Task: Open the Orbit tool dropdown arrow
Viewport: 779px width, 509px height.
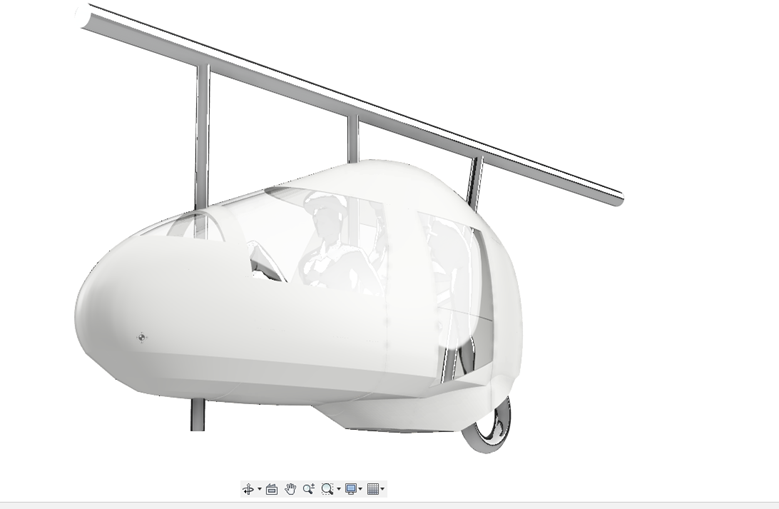Action: click(259, 490)
